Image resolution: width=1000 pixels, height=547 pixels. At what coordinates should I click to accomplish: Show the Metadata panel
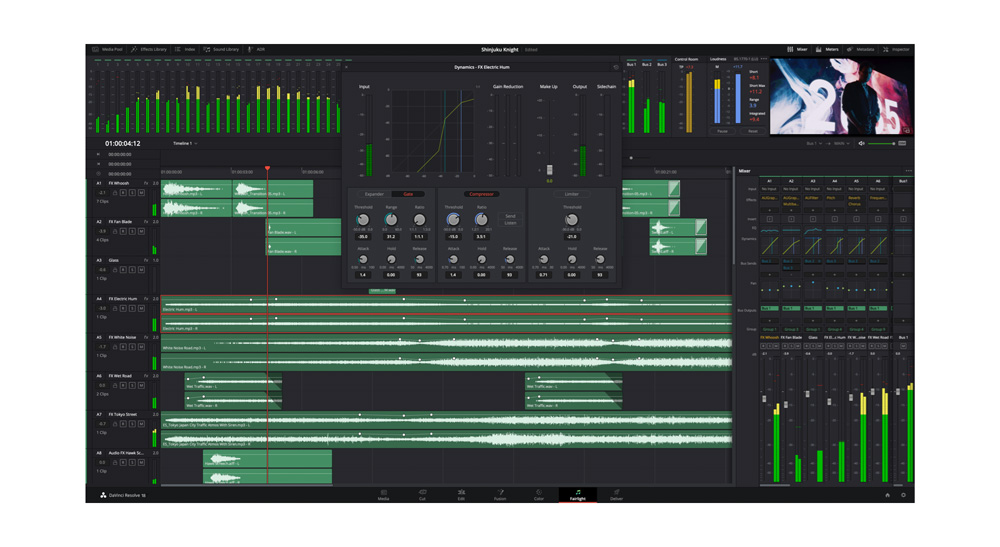pos(861,49)
